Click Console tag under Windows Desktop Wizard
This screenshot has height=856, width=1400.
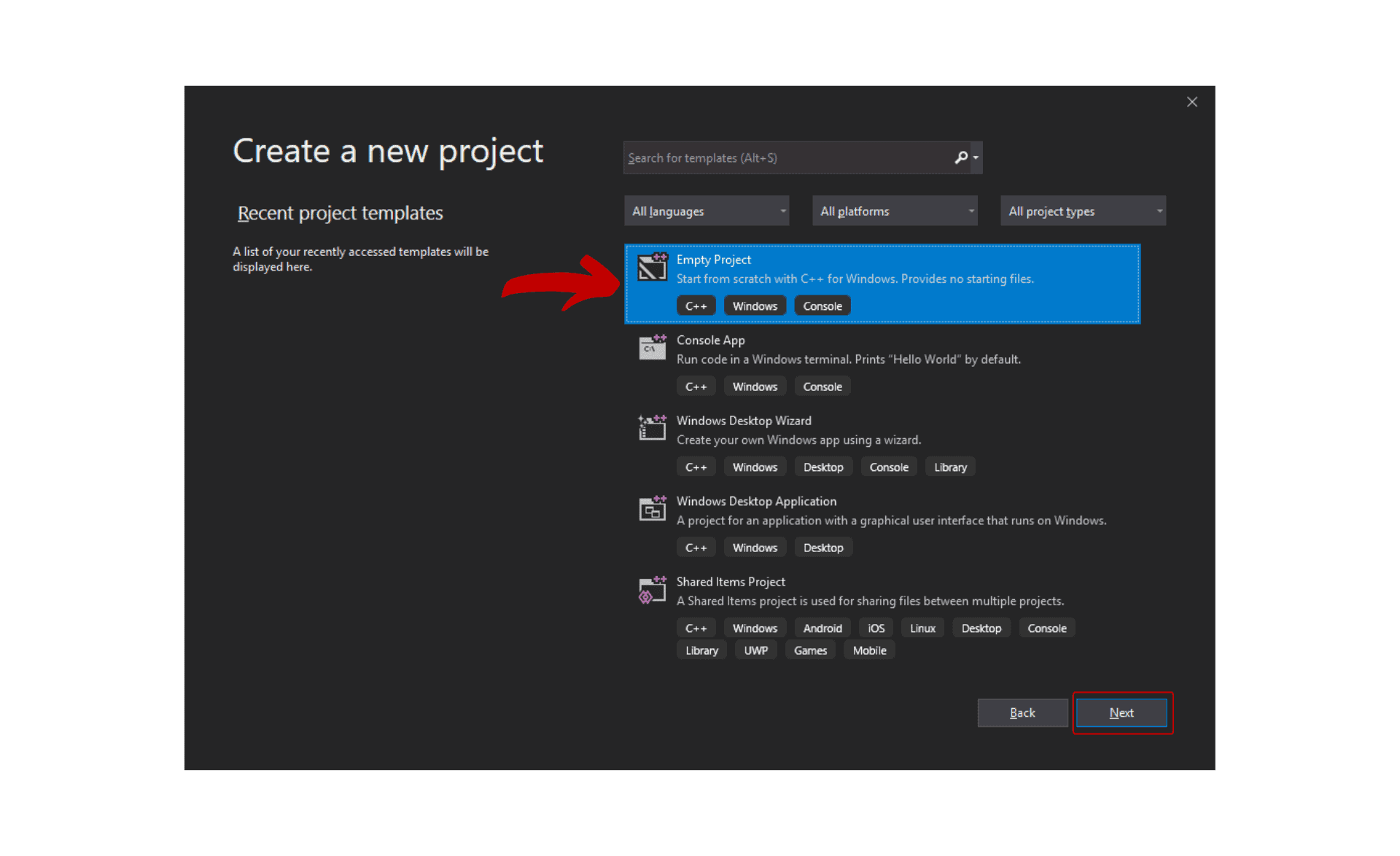tap(889, 467)
